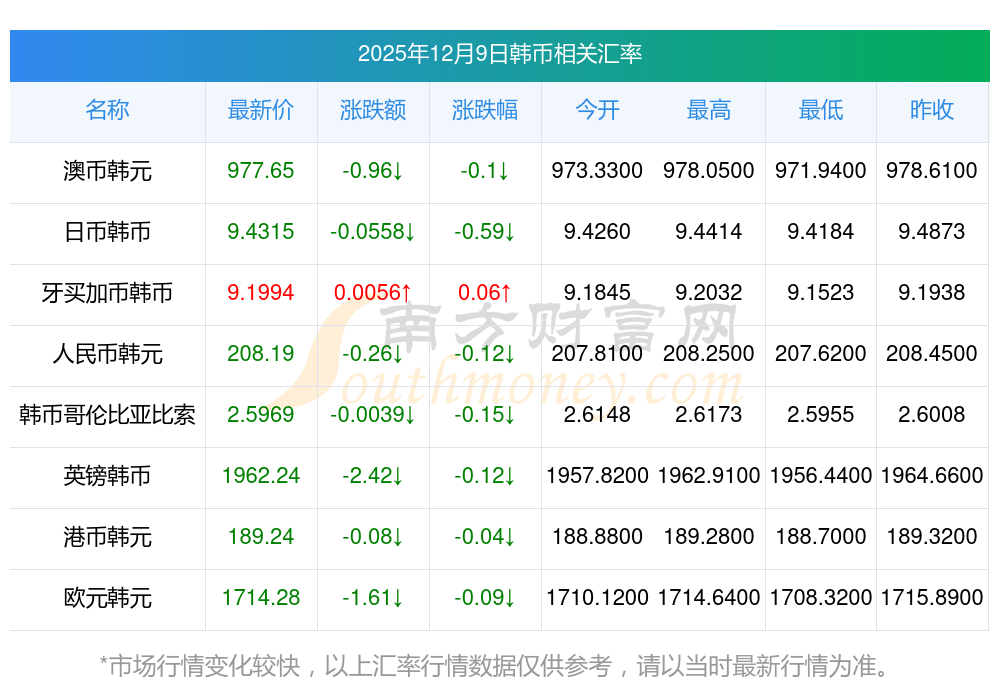Click red latest price 9.1994
1000x697 pixels.
tap(261, 293)
